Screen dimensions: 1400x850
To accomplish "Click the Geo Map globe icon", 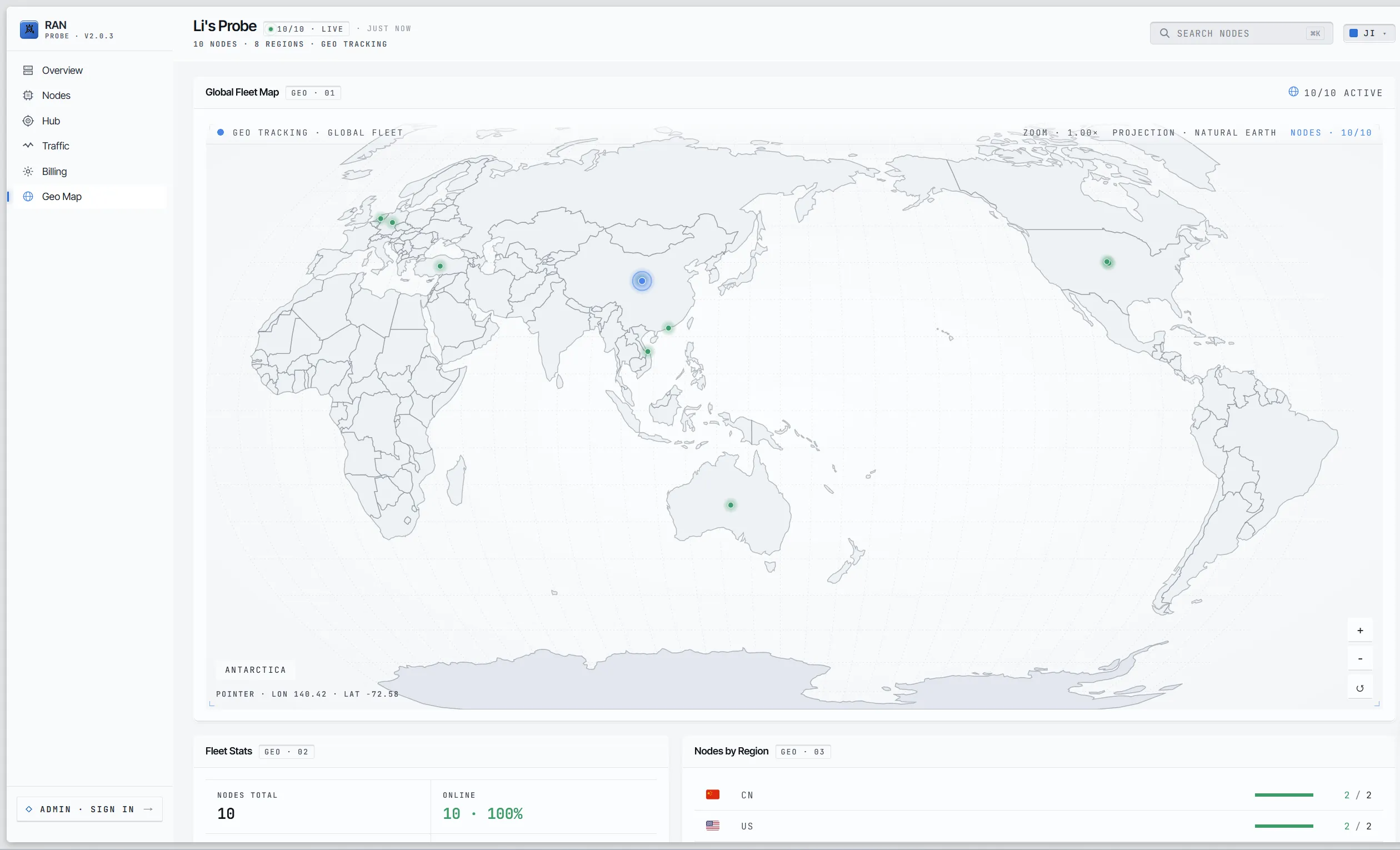I will click(28, 197).
